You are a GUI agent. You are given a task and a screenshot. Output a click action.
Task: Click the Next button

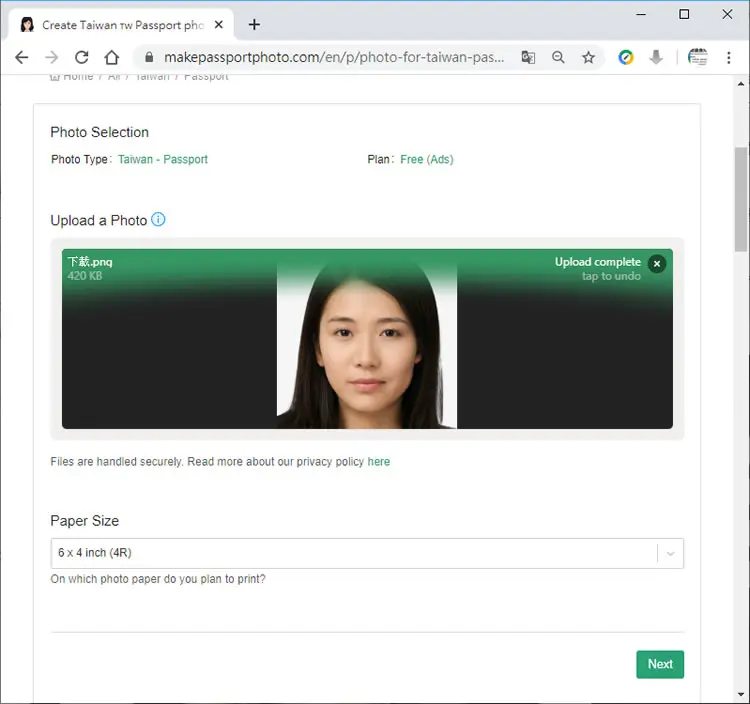660,664
